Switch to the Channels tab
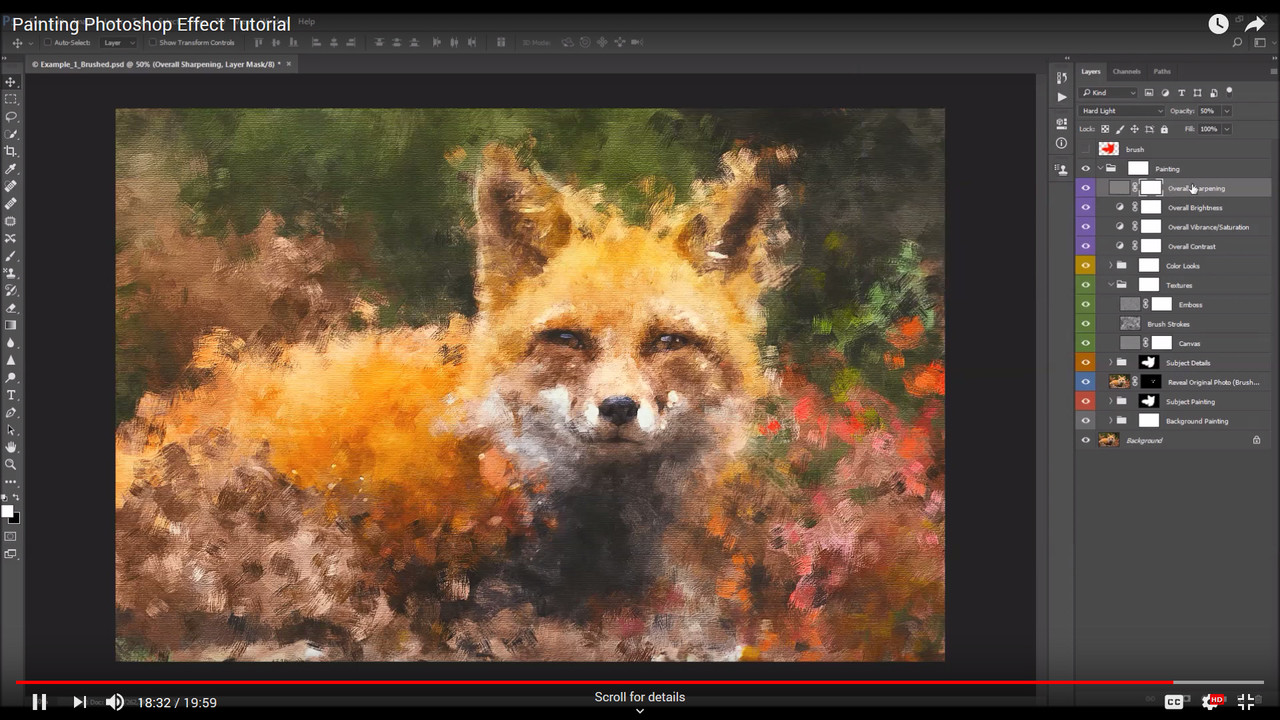1280x720 pixels. coord(1126,71)
